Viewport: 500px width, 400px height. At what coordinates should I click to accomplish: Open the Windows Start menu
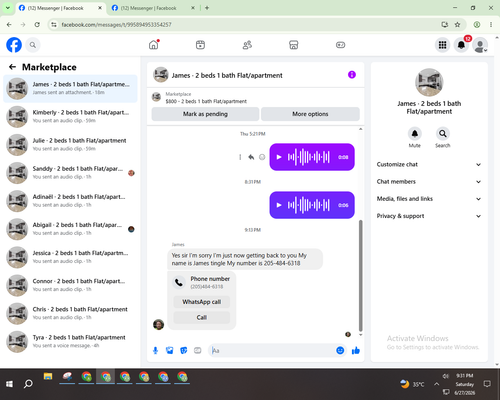coord(9,384)
